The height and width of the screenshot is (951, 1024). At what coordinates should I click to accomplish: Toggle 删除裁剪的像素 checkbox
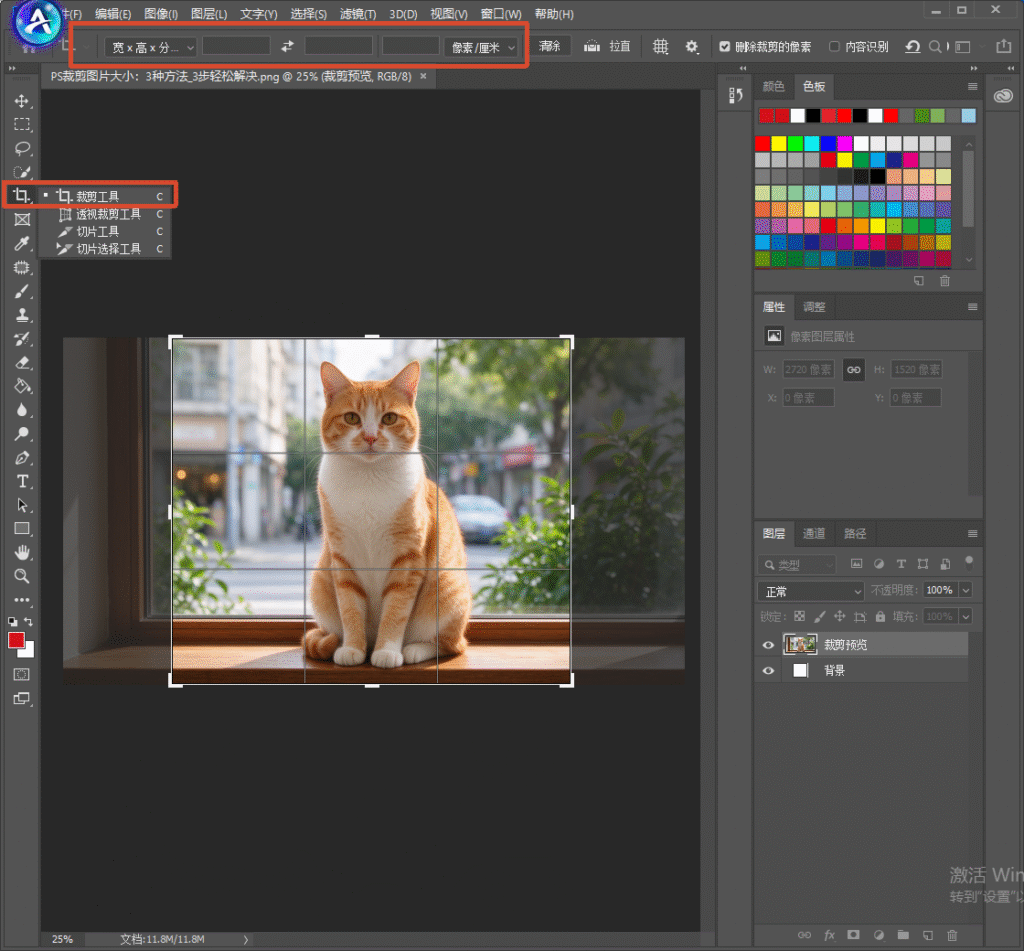pos(724,46)
